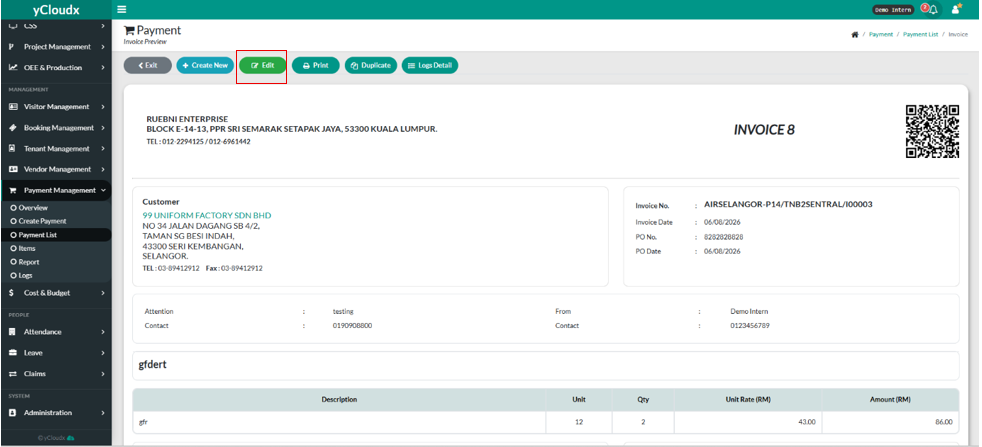Click the Tenant Management icon
Viewport: 982px width, 447px height.
click(x=13, y=148)
